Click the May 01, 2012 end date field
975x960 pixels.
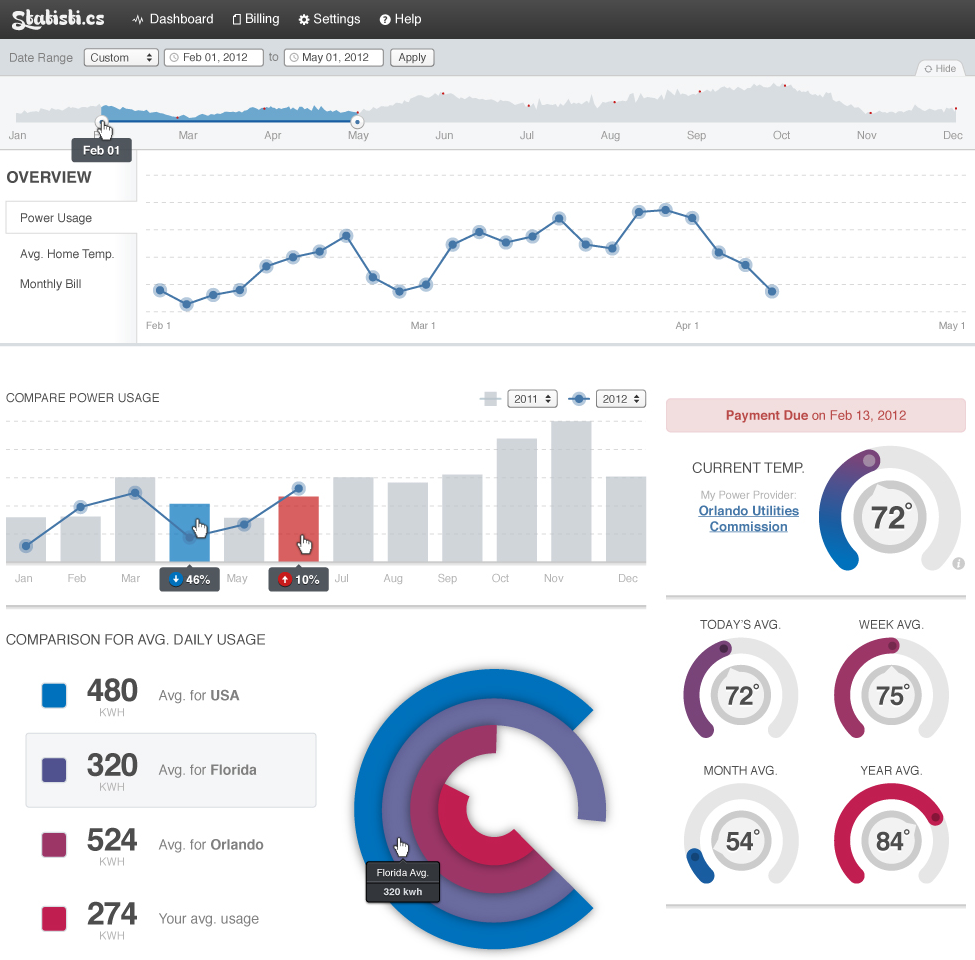(x=334, y=58)
